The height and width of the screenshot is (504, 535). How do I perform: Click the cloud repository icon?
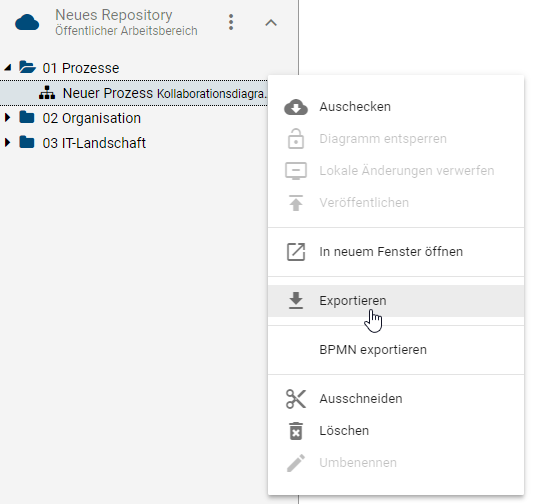[27, 23]
